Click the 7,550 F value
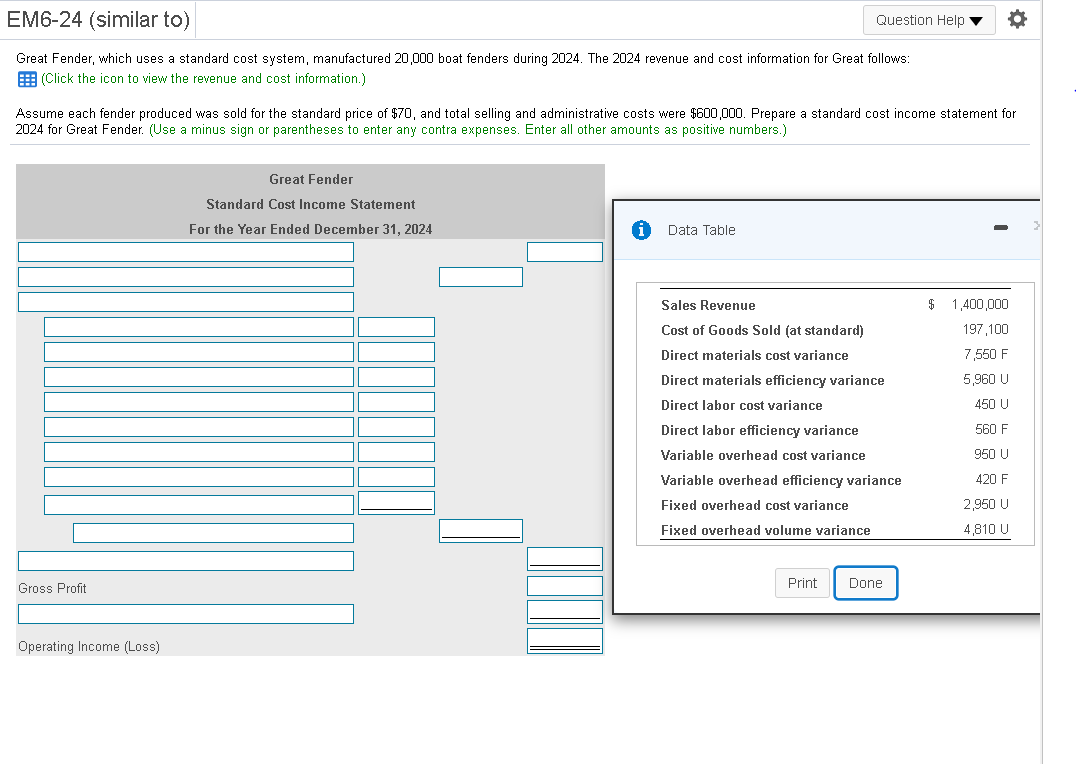This screenshot has height=764, width=1076. pyautogui.click(x=986, y=354)
